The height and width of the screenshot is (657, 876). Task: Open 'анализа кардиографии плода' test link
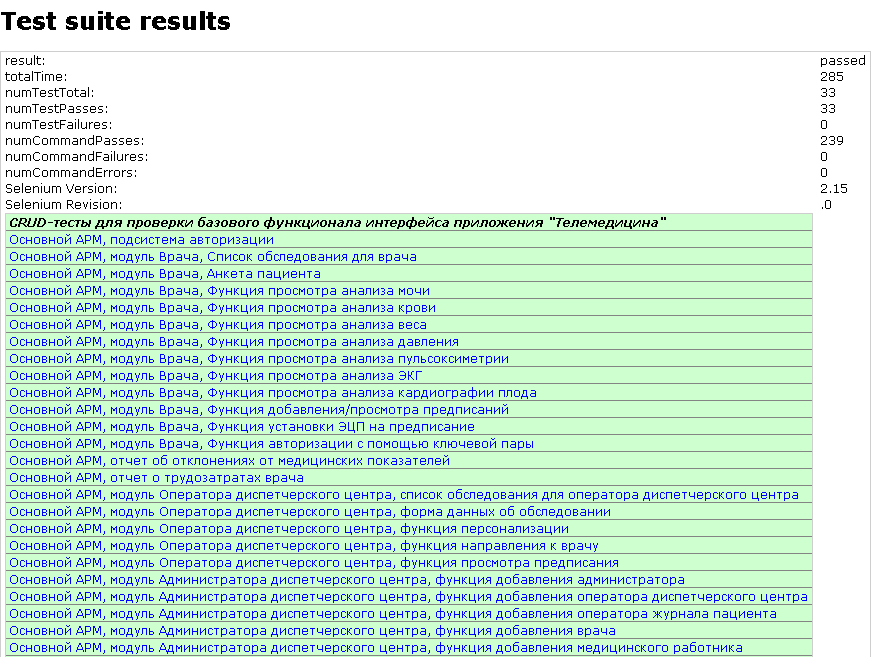coord(273,393)
